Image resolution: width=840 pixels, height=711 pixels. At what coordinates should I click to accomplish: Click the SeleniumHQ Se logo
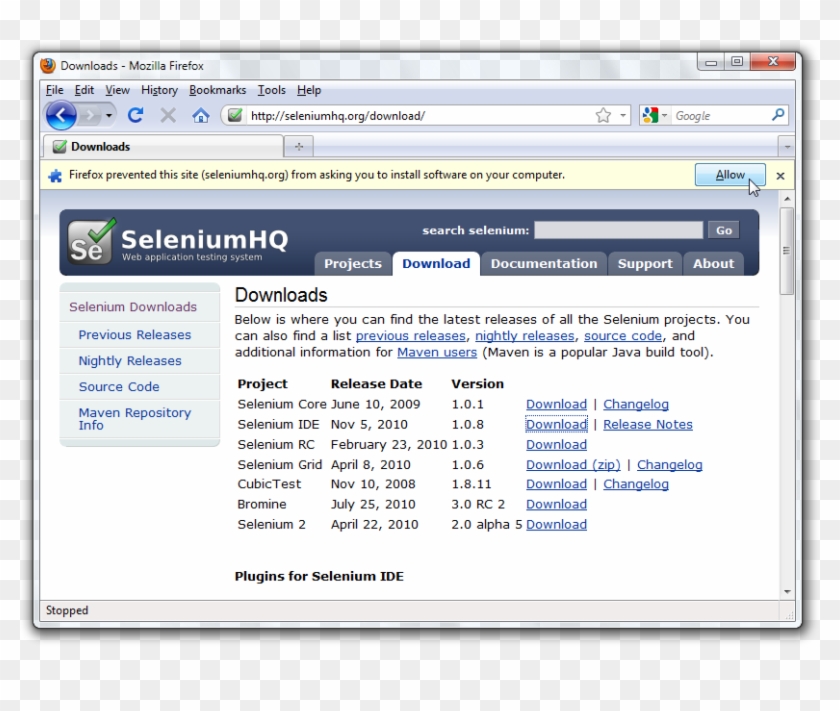click(88, 240)
